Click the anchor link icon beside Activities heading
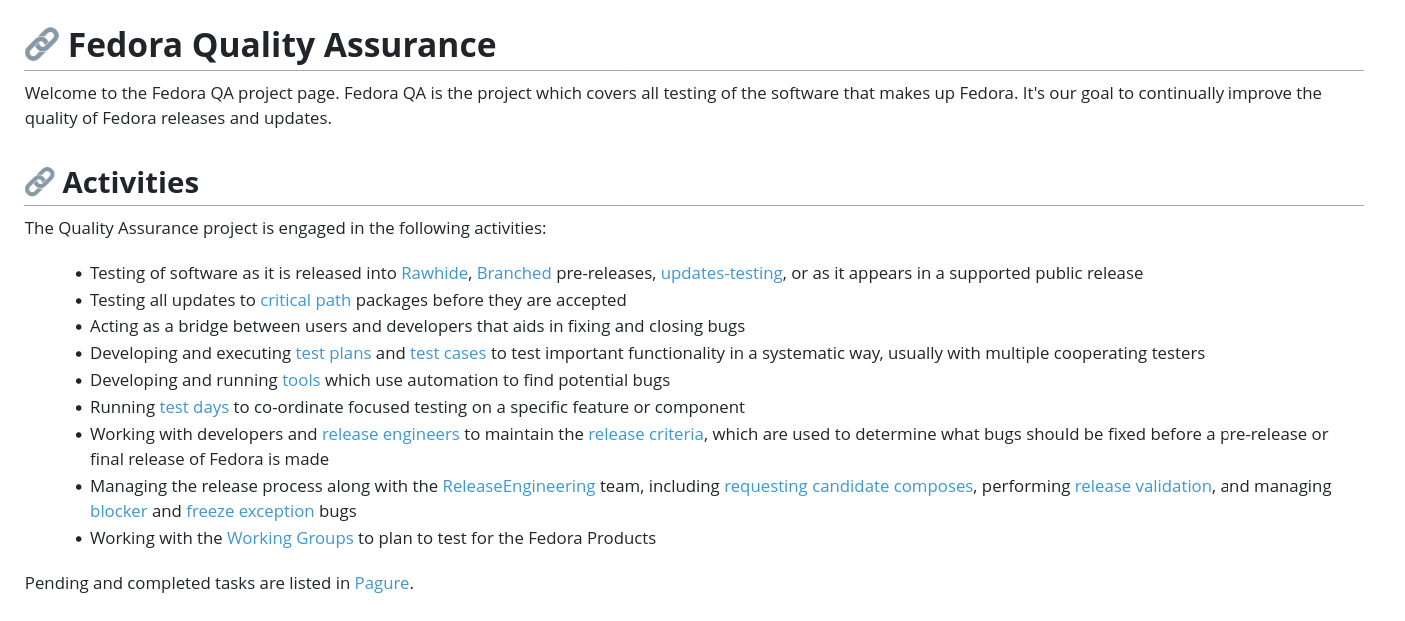Viewport: 1405px width, 621px height. point(40,182)
